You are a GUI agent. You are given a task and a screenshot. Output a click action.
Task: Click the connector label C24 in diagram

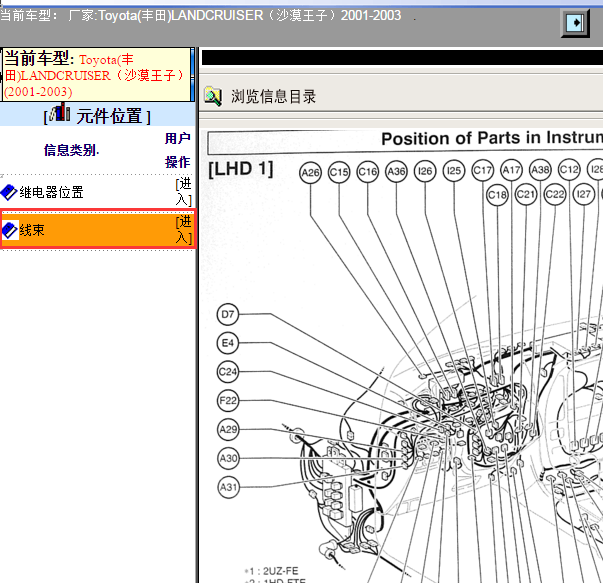click(228, 372)
